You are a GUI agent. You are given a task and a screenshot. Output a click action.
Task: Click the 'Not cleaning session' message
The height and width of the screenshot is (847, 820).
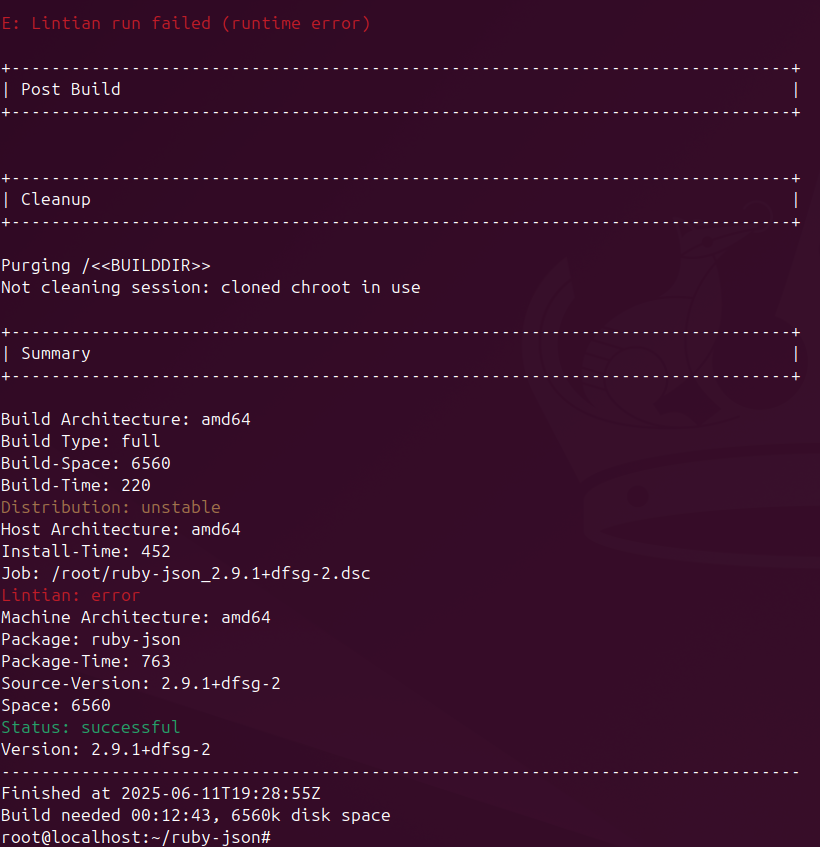(x=210, y=287)
